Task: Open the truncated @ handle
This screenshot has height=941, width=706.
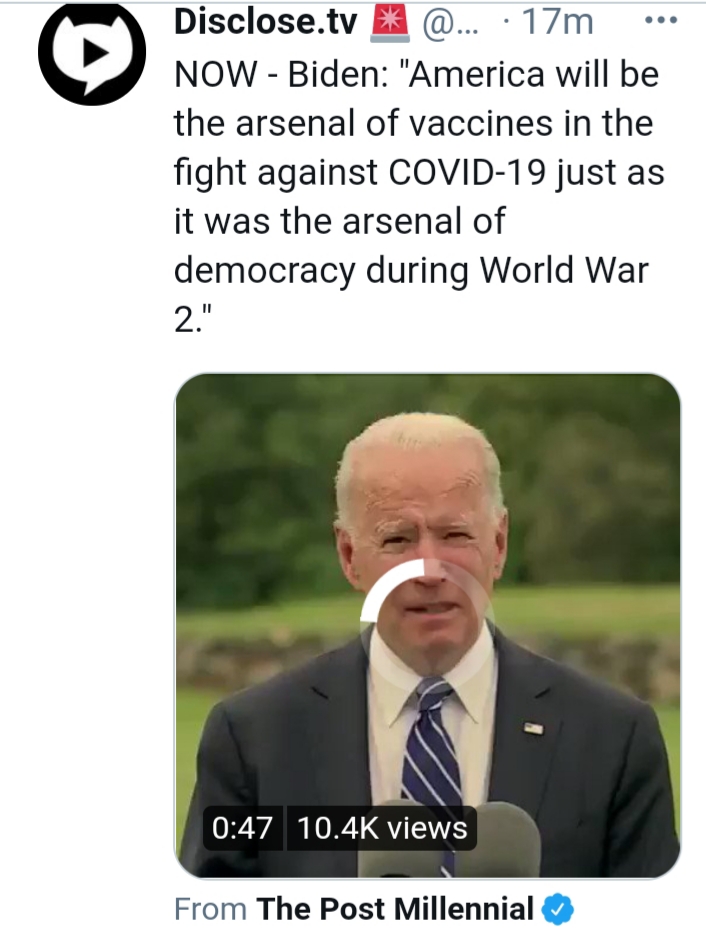Action: point(451,23)
